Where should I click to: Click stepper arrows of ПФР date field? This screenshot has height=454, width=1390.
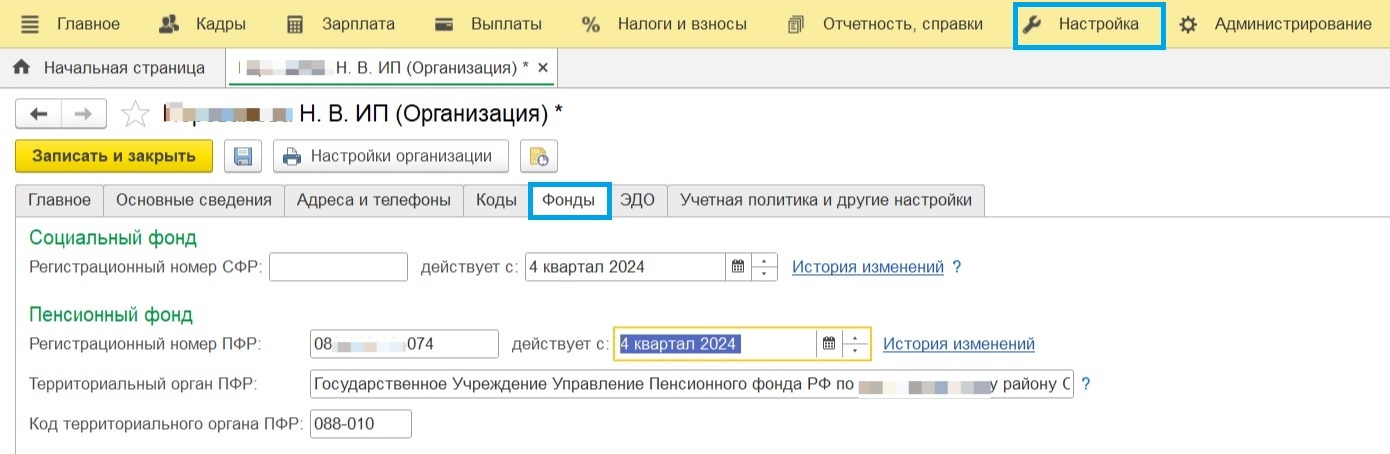[856, 344]
